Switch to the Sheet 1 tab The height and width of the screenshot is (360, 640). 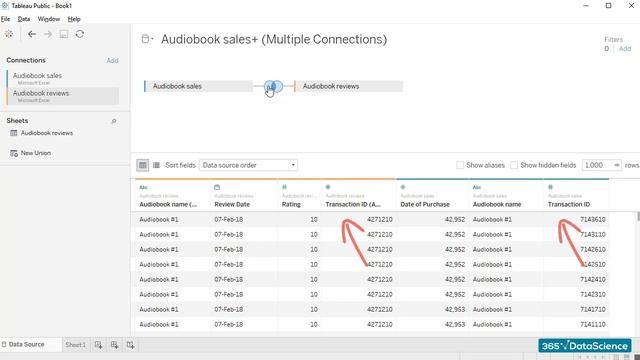[x=76, y=345]
